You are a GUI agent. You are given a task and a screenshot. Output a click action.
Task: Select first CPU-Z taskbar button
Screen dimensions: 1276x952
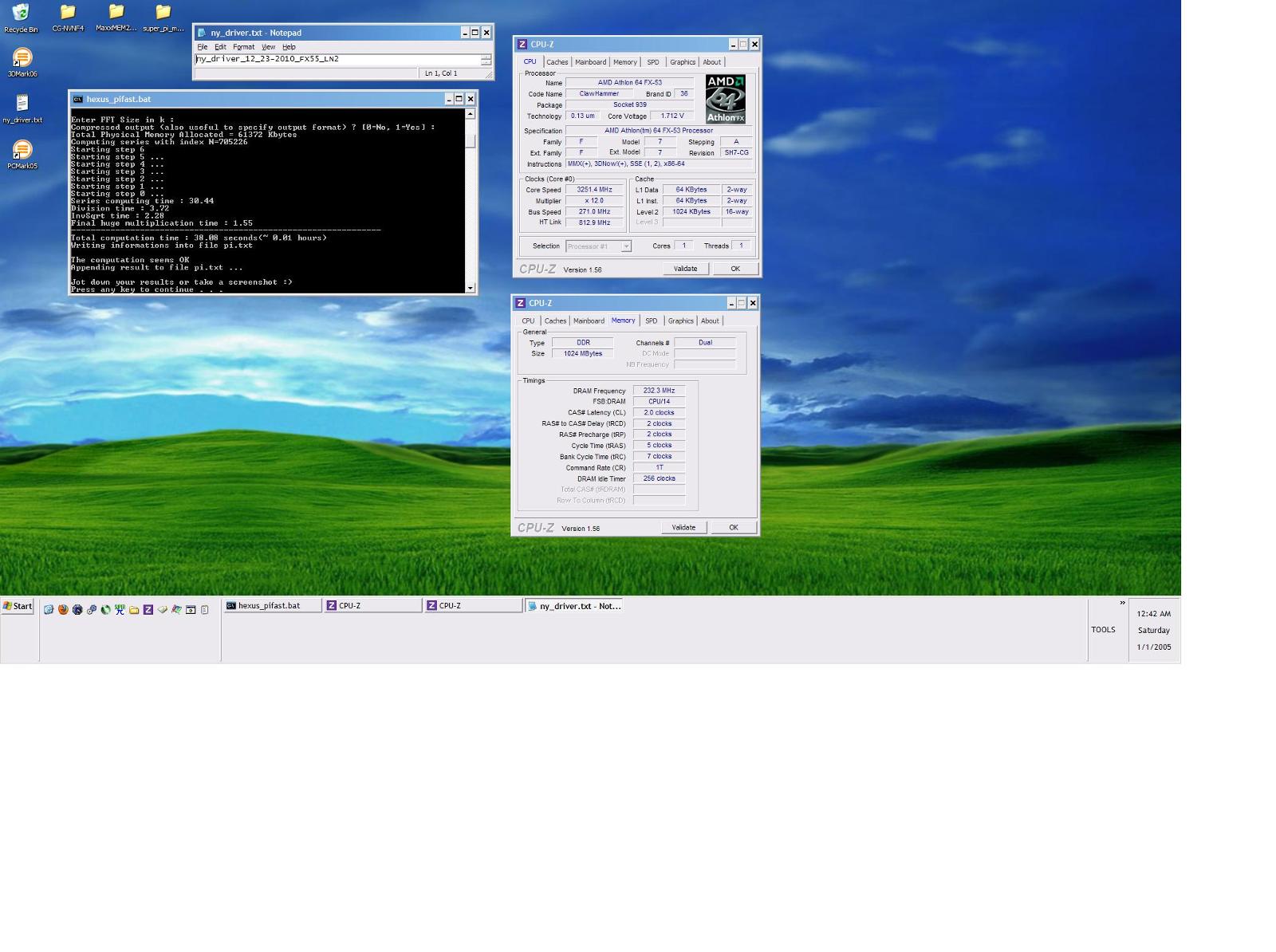click(x=372, y=606)
